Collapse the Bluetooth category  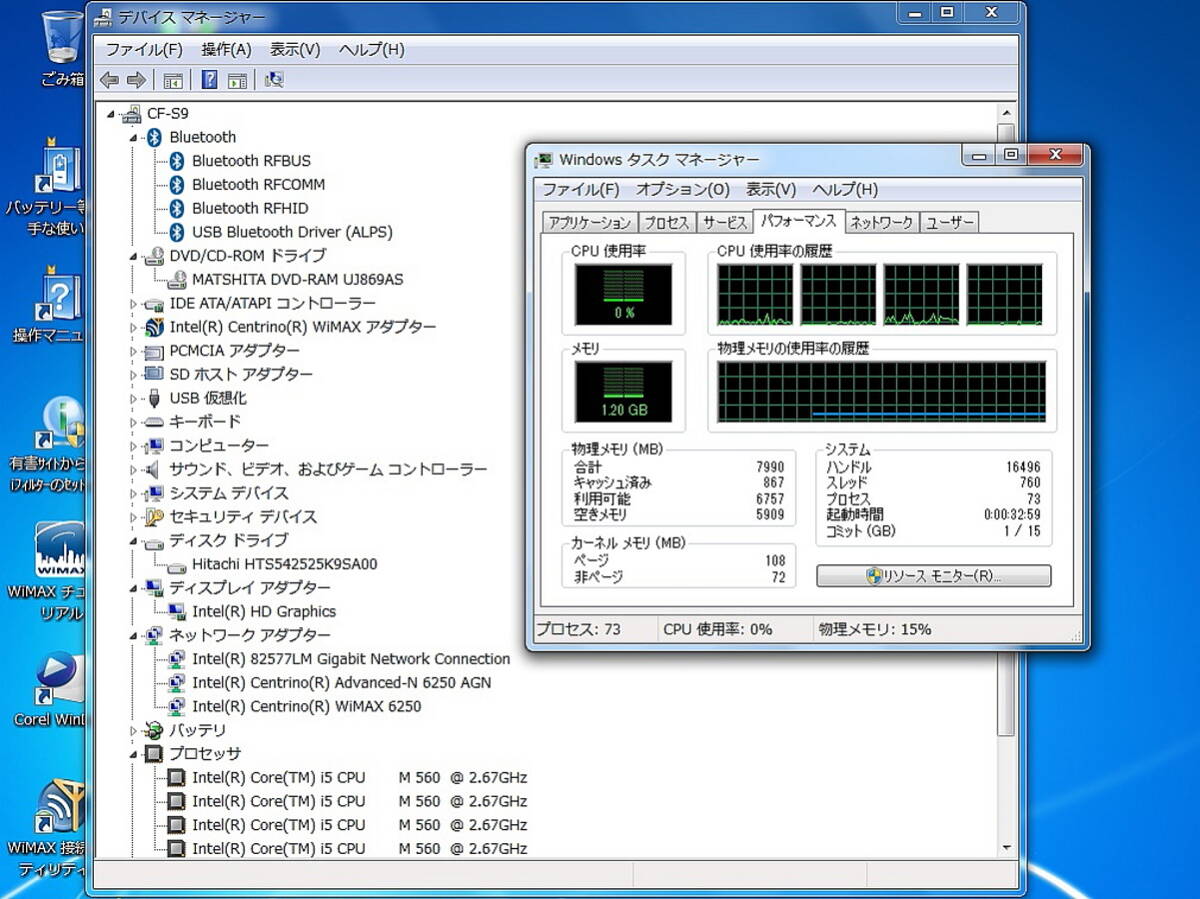(134, 138)
